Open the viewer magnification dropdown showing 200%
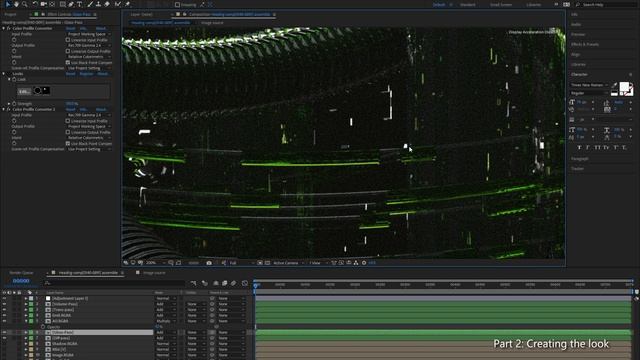Viewport: 640px width, 360px height. [x=156, y=263]
